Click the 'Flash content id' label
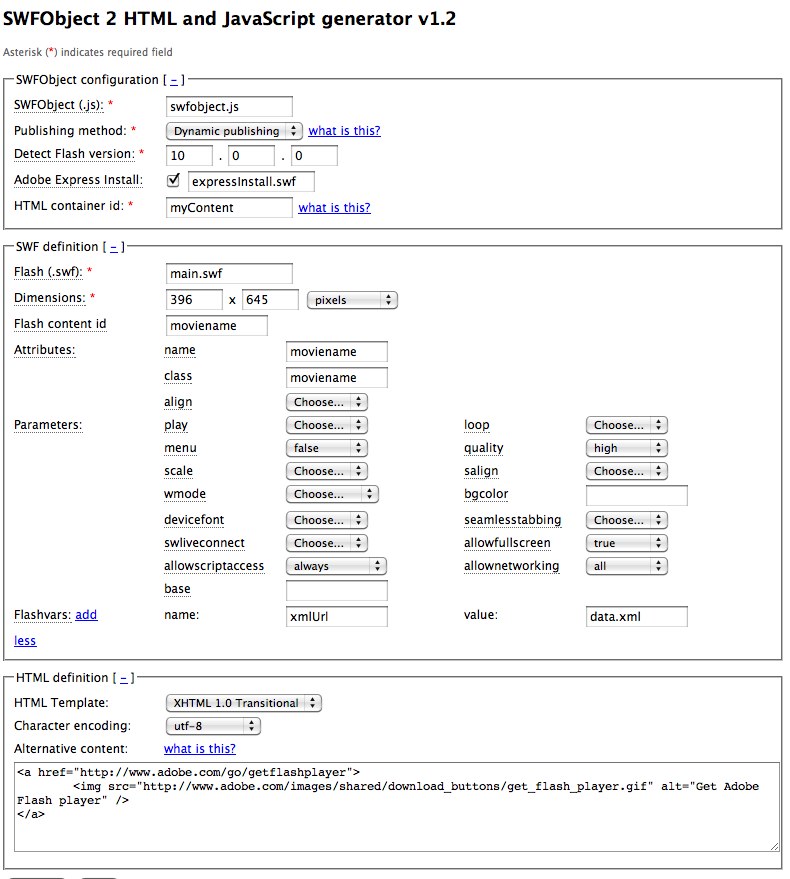 60,324
